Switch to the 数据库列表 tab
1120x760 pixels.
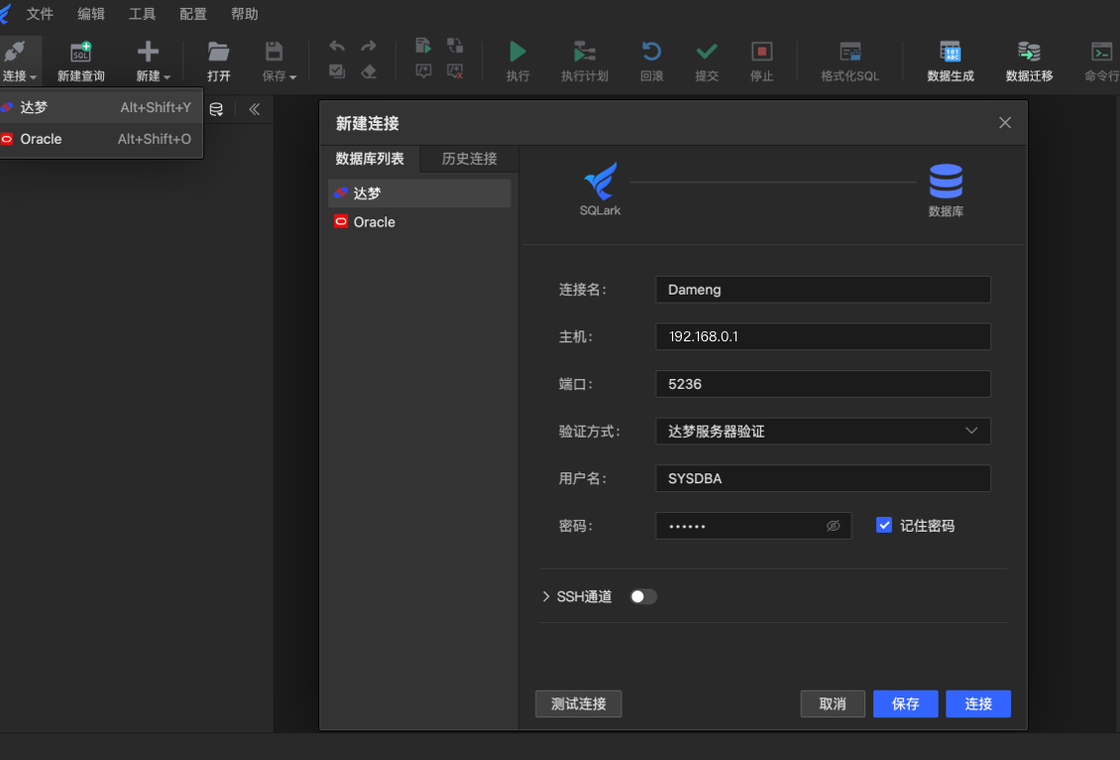370,159
